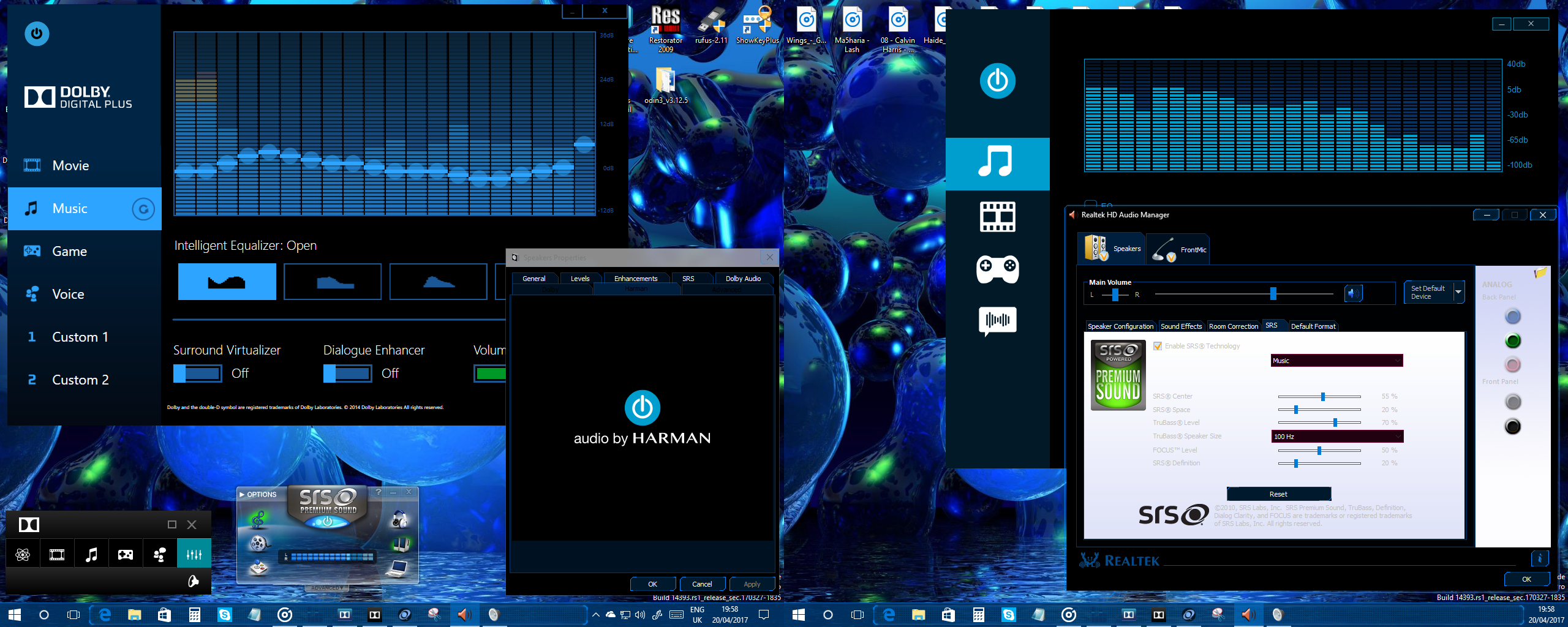Click Reset button in Realtek SRS tab

tap(1278, 494)
